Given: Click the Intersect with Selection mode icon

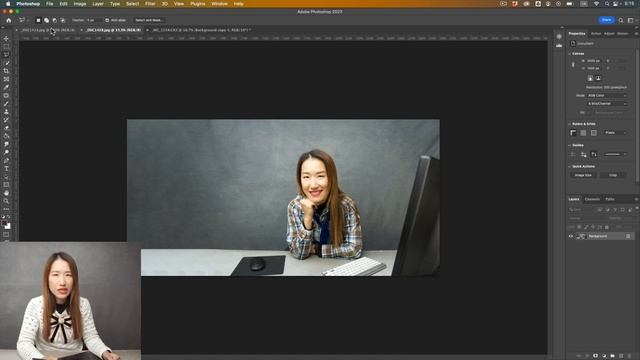Looking at the screenshot, I should 63,20.
